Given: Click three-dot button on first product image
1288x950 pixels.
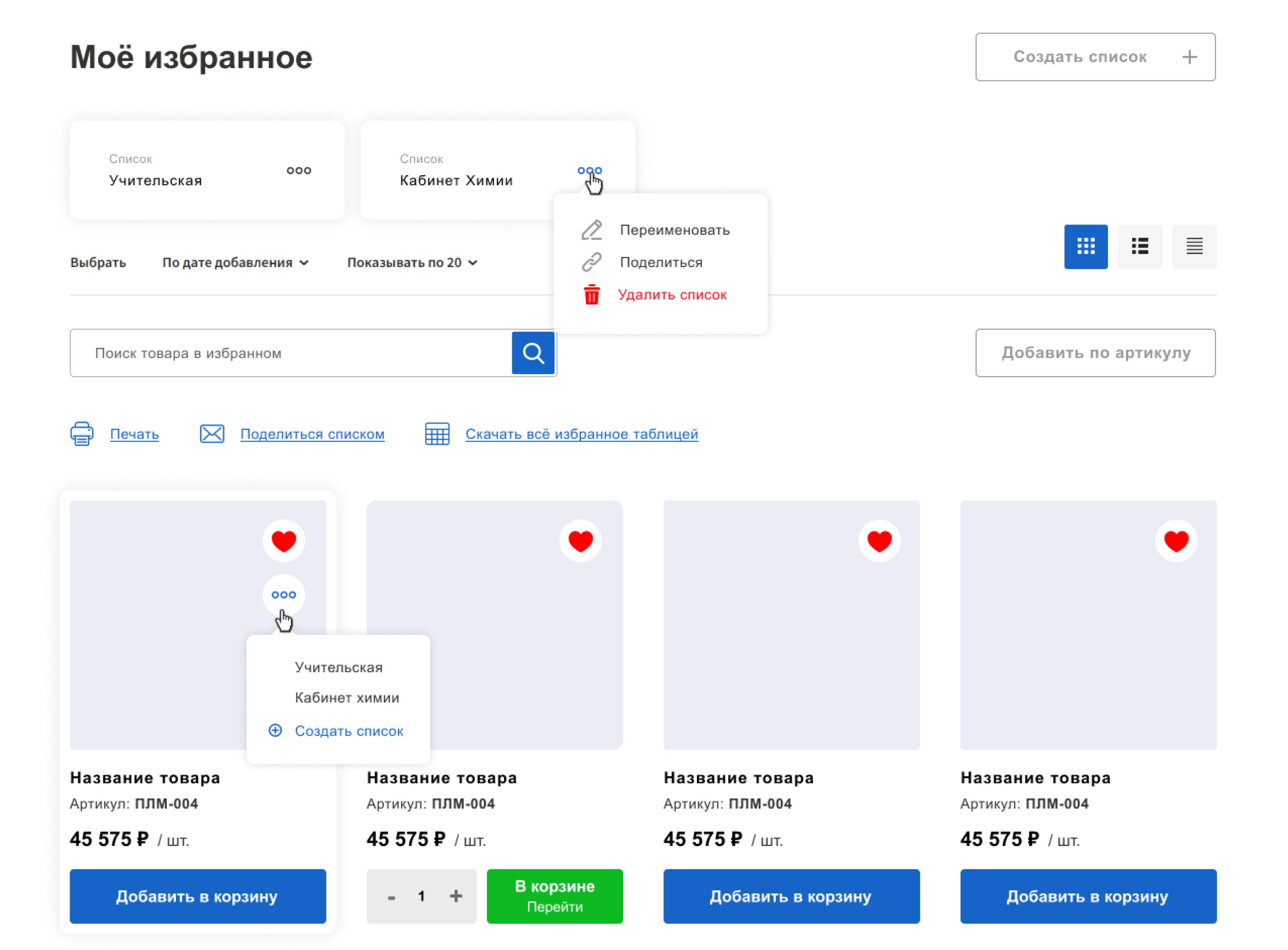Looking at the screenshot, I should click(283, 595).
